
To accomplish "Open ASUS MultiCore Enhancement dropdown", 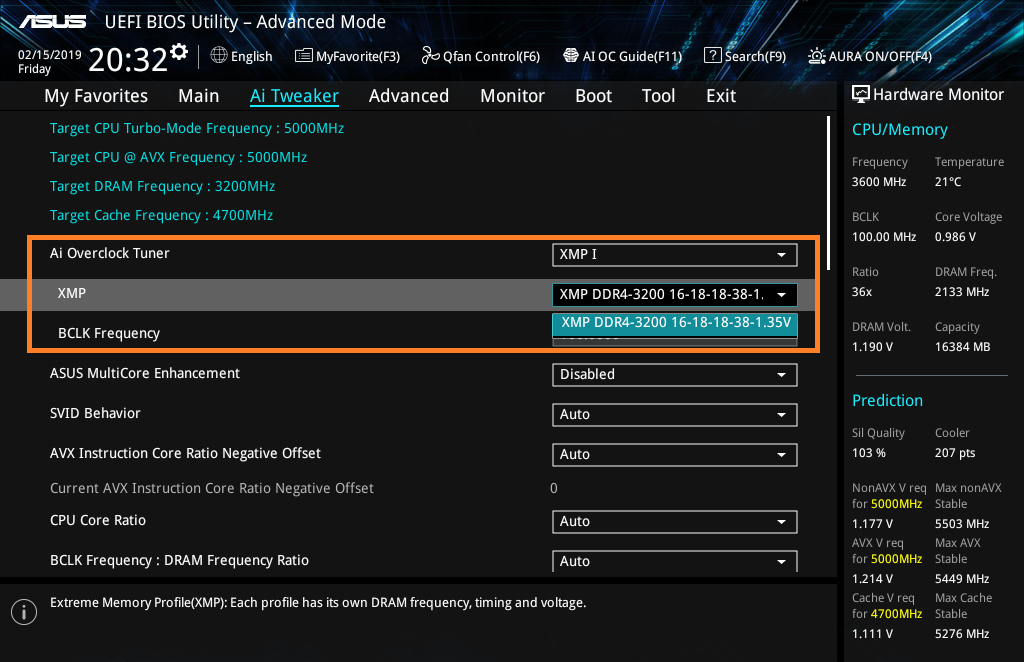I will coord(675,375).
